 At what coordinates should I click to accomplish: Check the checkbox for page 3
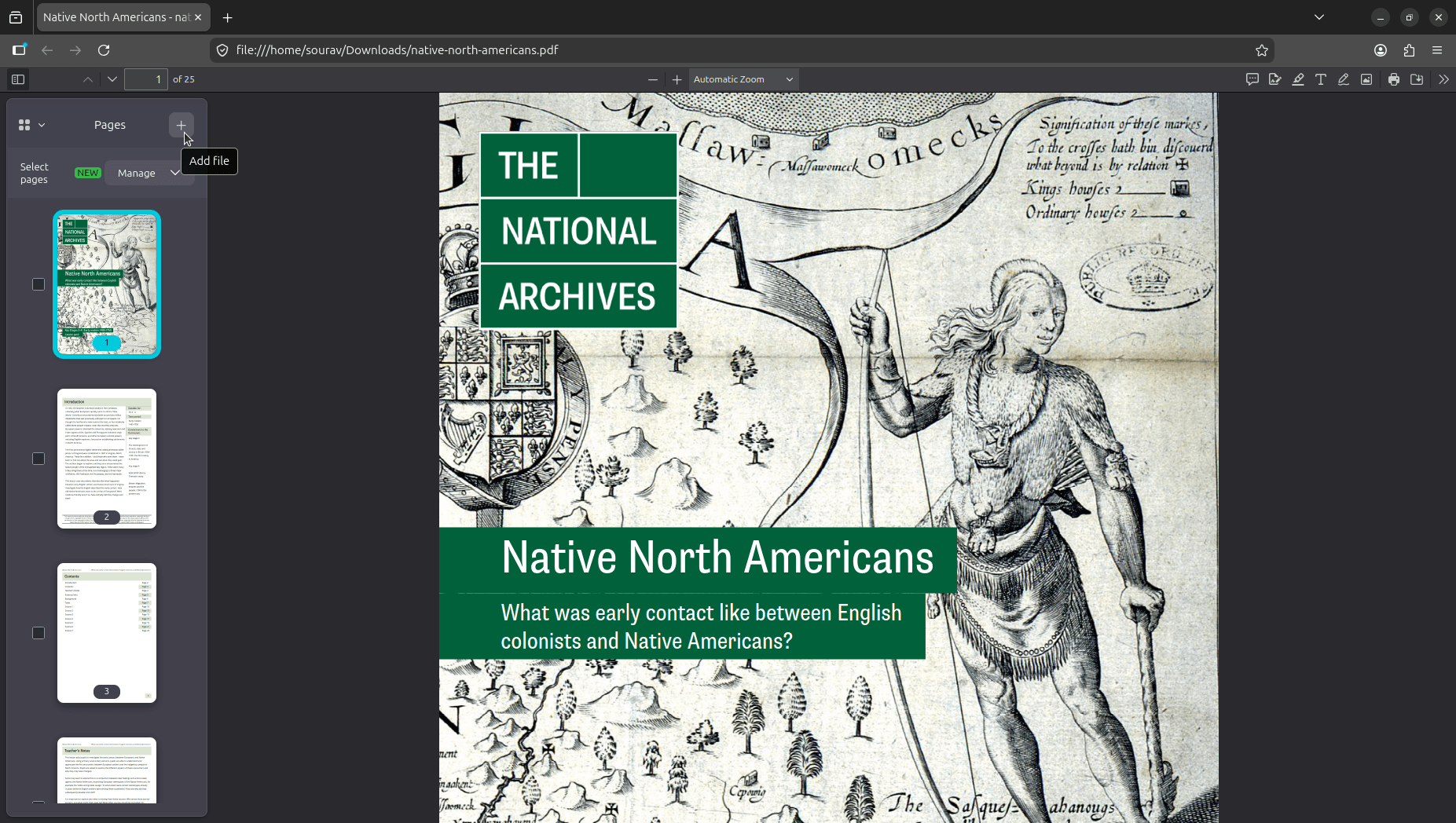coord(39,633)
